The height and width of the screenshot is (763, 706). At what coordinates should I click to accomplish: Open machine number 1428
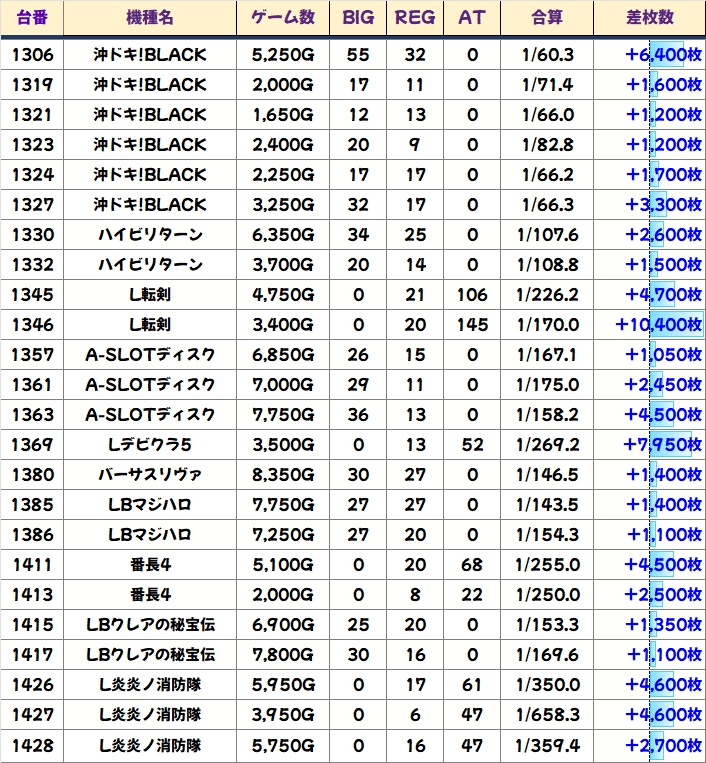(33, 745)
